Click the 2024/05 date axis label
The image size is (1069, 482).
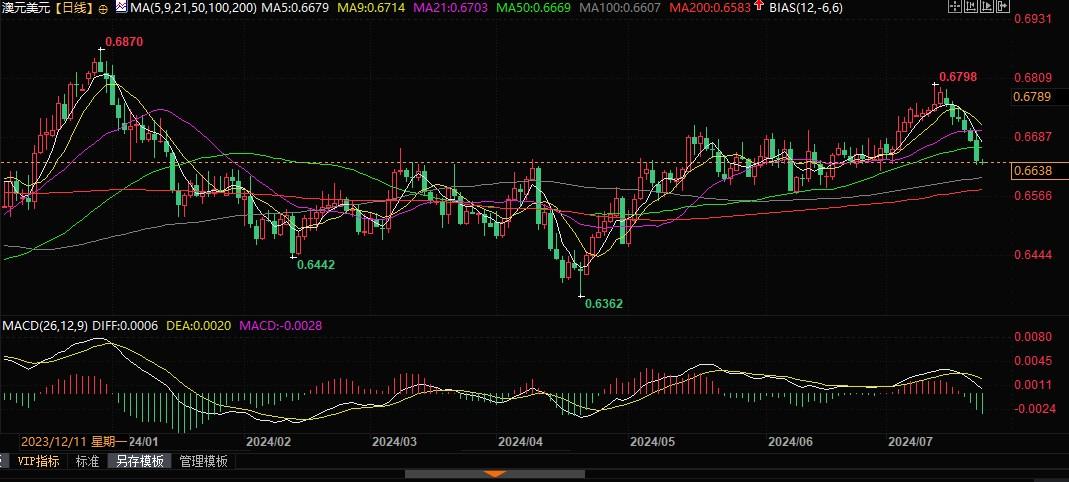pyautogui.click(x=652, y=441)
